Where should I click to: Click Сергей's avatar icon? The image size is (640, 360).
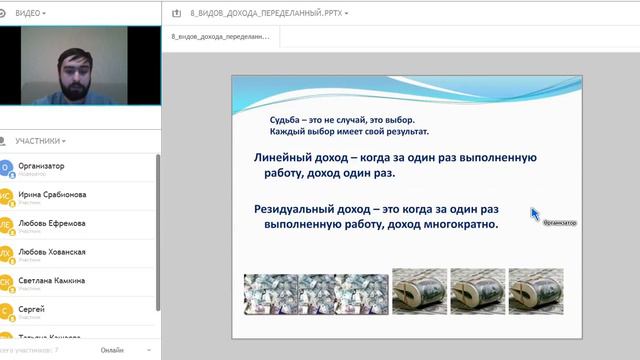click(x=6, y=311)
